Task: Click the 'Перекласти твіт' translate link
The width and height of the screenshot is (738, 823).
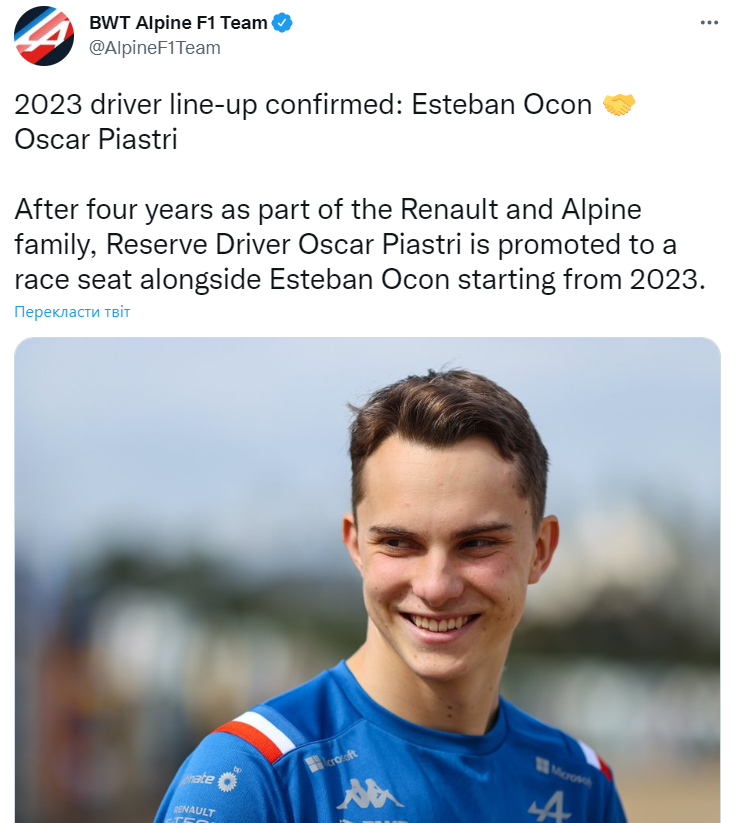Action: 72,312
